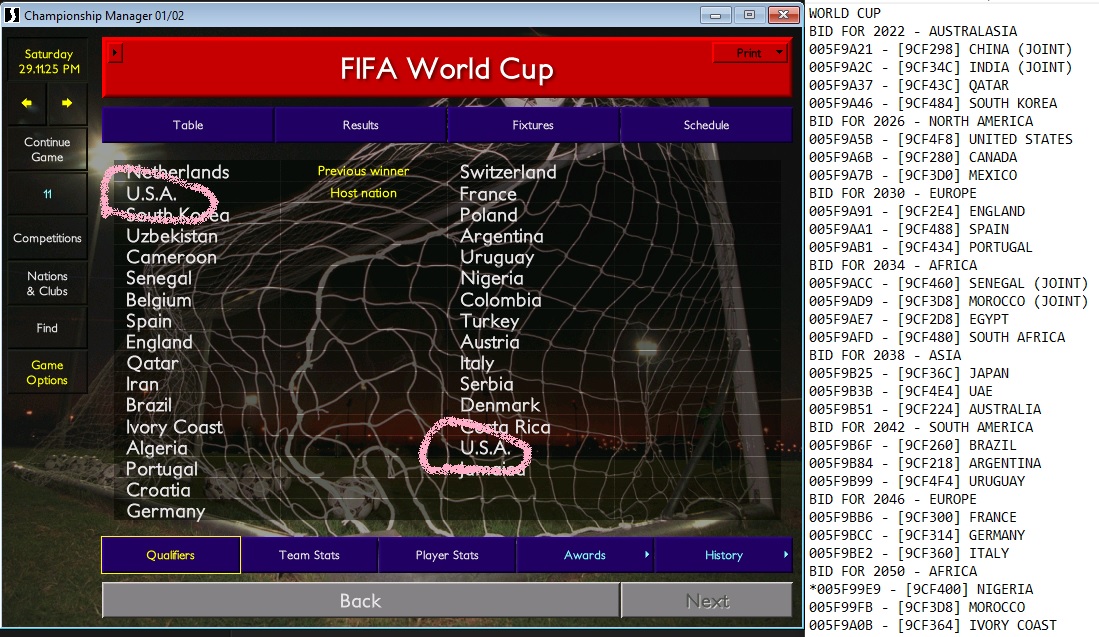Screen dimensions: 1099x637
Task: Click 'BID FOR 2030 - EUROPE' line in notes
Action: tap(892, 193)
